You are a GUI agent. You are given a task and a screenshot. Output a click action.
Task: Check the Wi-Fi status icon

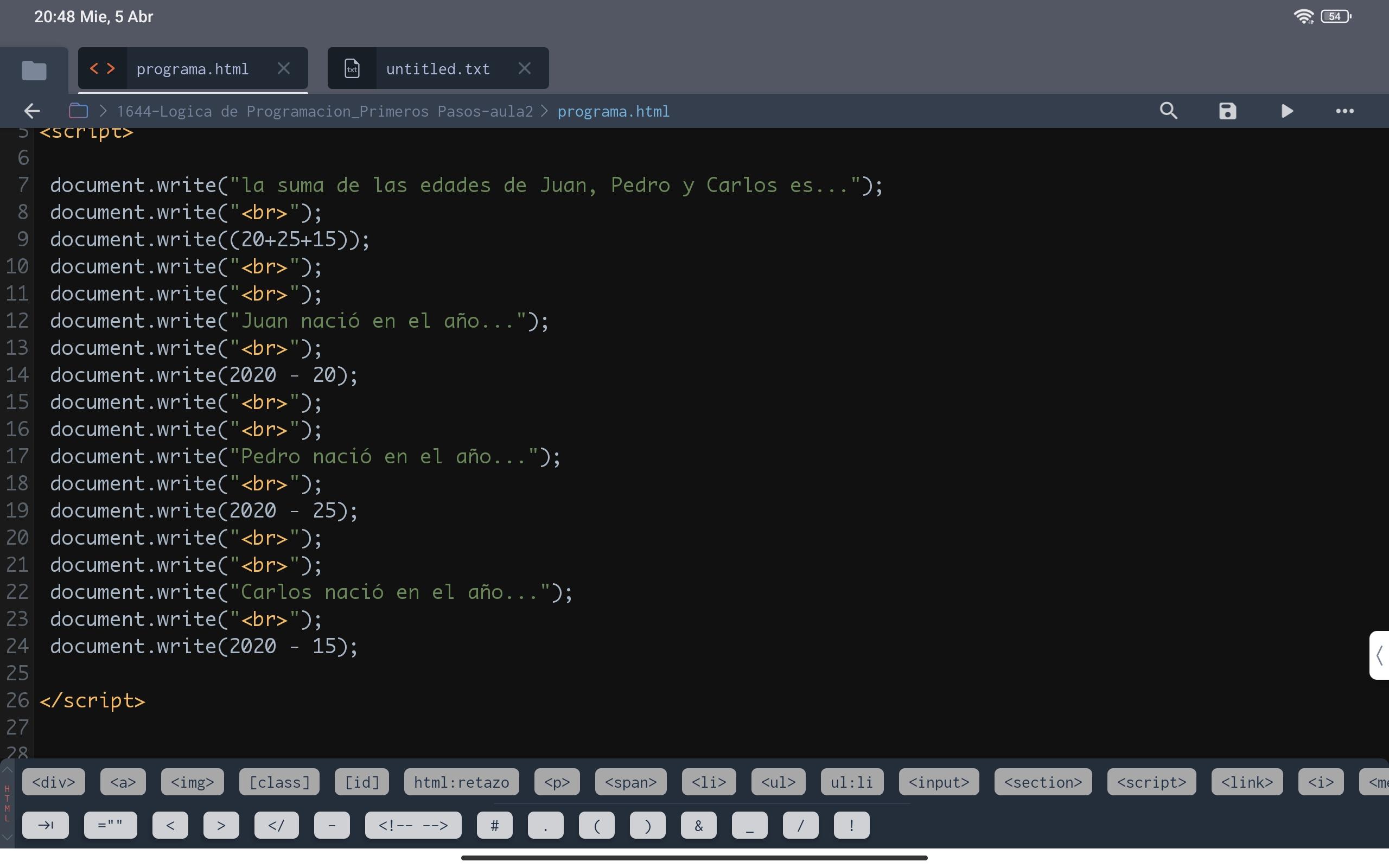(1303, 16)
